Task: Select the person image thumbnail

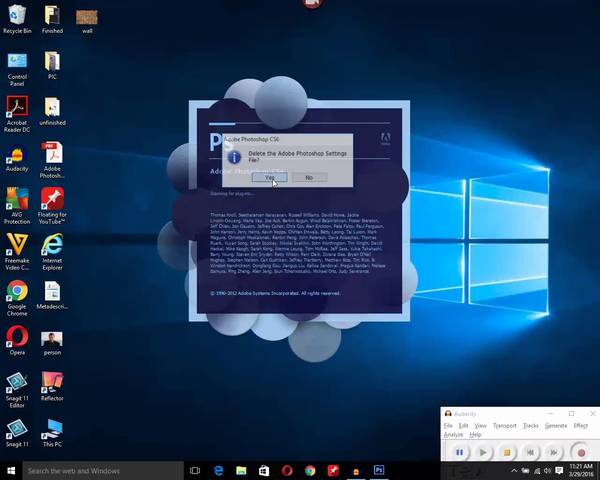Action: click(52, 343)
